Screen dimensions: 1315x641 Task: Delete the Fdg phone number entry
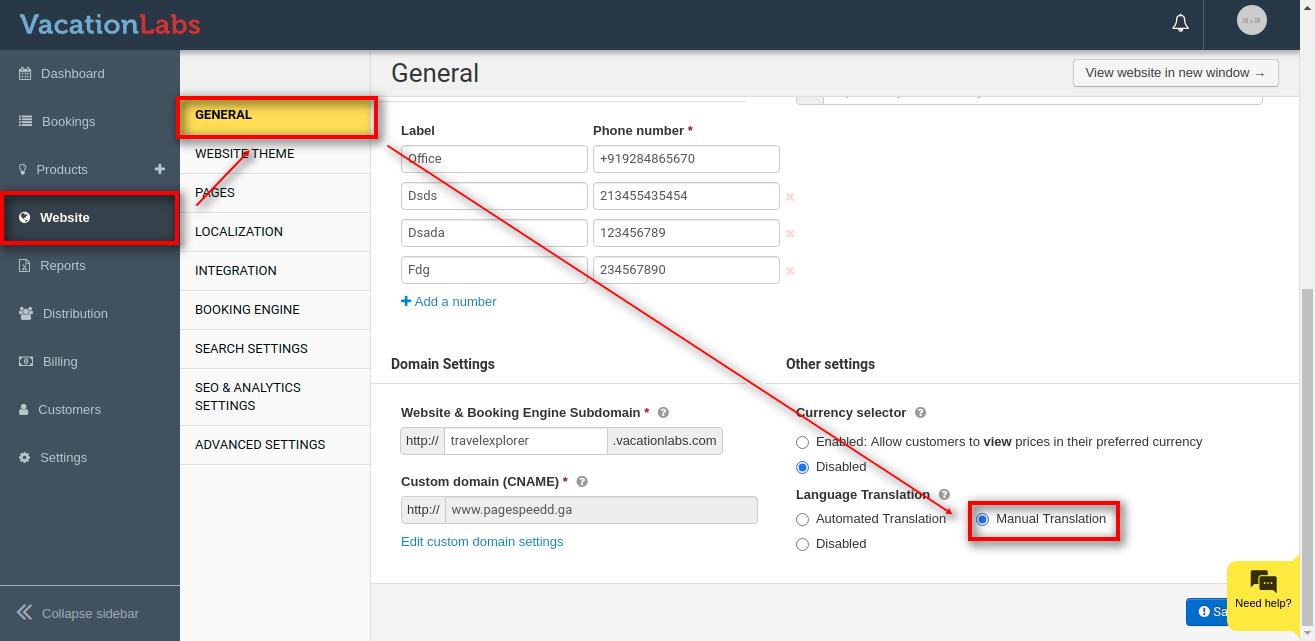[x=790, y=271]
